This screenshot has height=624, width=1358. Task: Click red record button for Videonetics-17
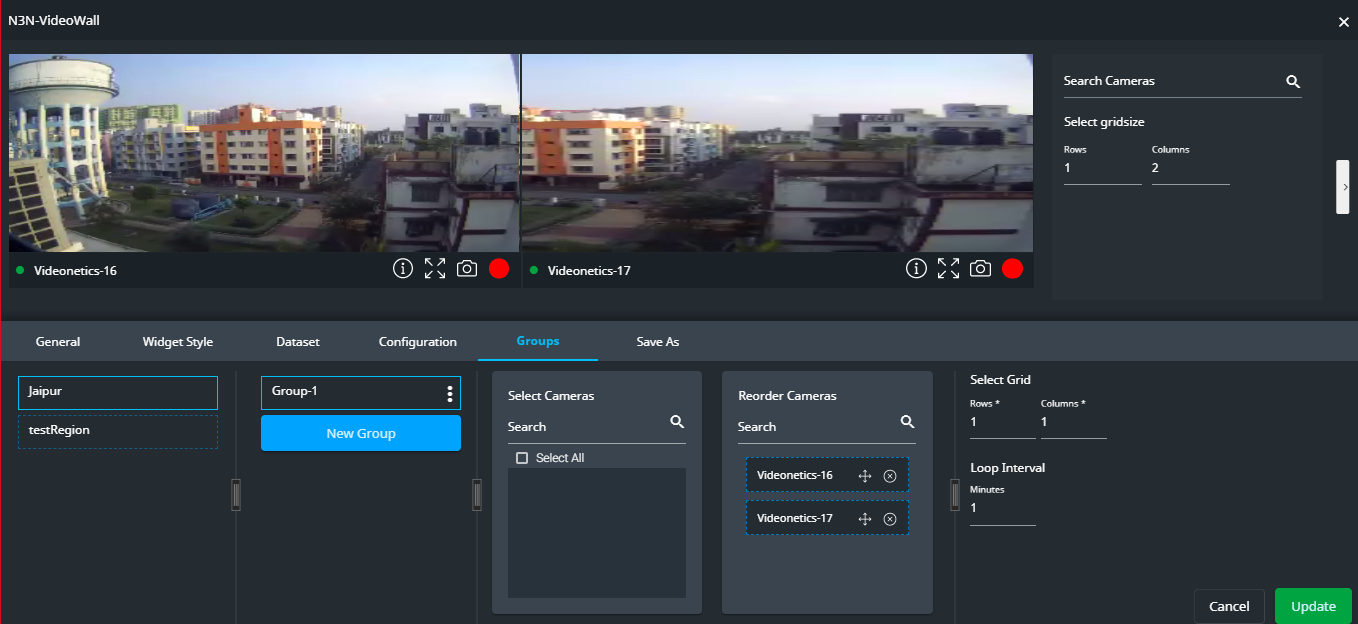(x=1012, y=269)
